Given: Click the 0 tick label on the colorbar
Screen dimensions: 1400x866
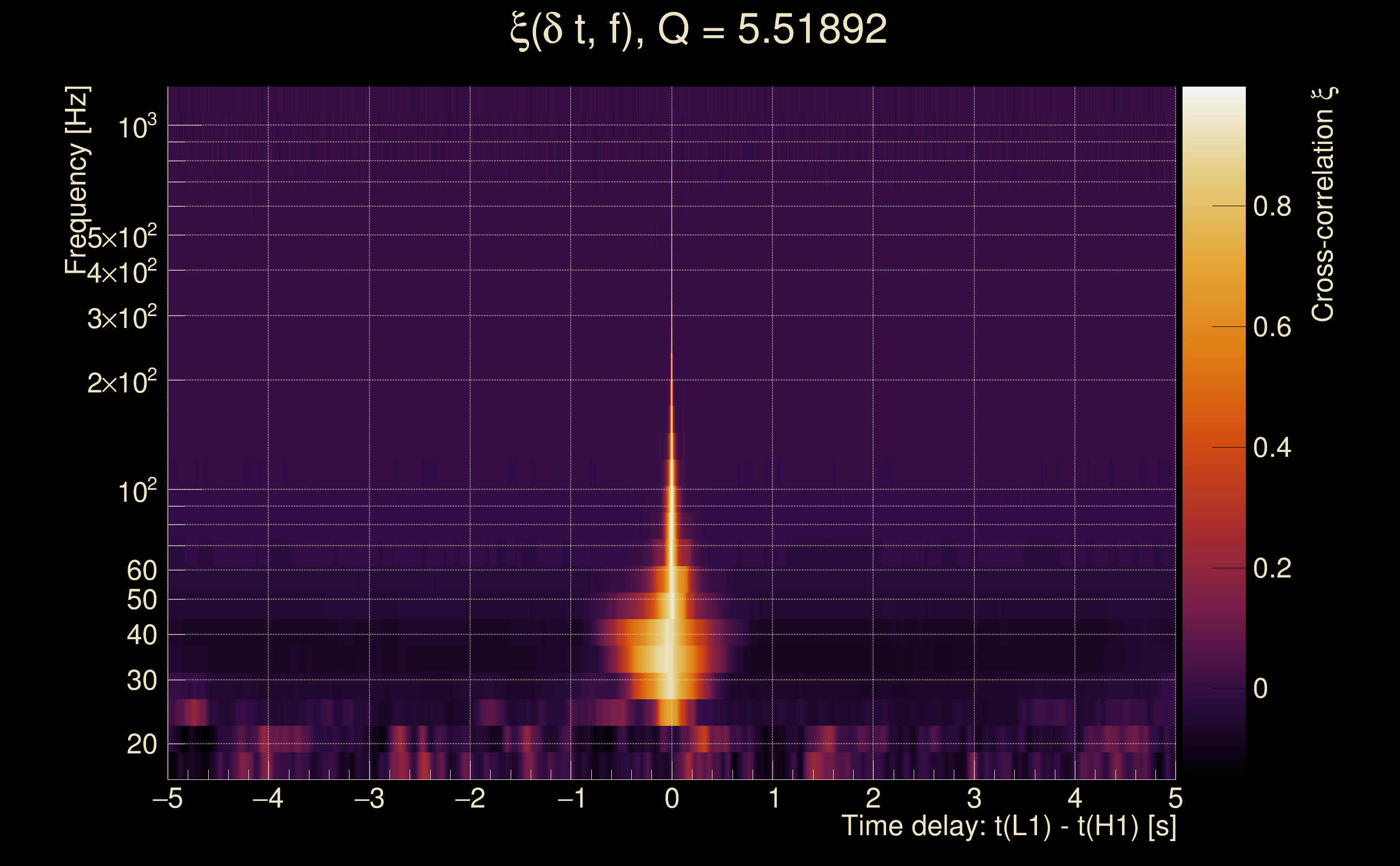Looking at the screenshot, I should click(x=1260, y=688).
